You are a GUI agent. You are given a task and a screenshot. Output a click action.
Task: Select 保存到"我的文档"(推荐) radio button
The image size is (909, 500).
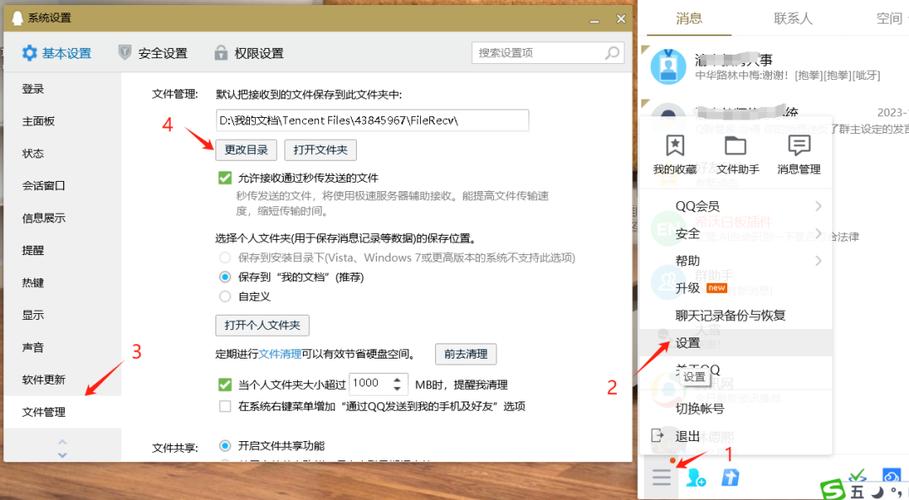click(x=225, y=277)
